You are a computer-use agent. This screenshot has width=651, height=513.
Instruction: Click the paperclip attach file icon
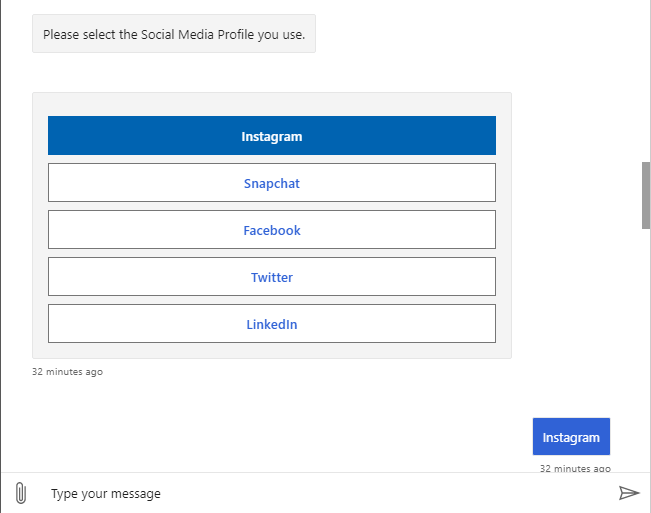coord(20,493)
